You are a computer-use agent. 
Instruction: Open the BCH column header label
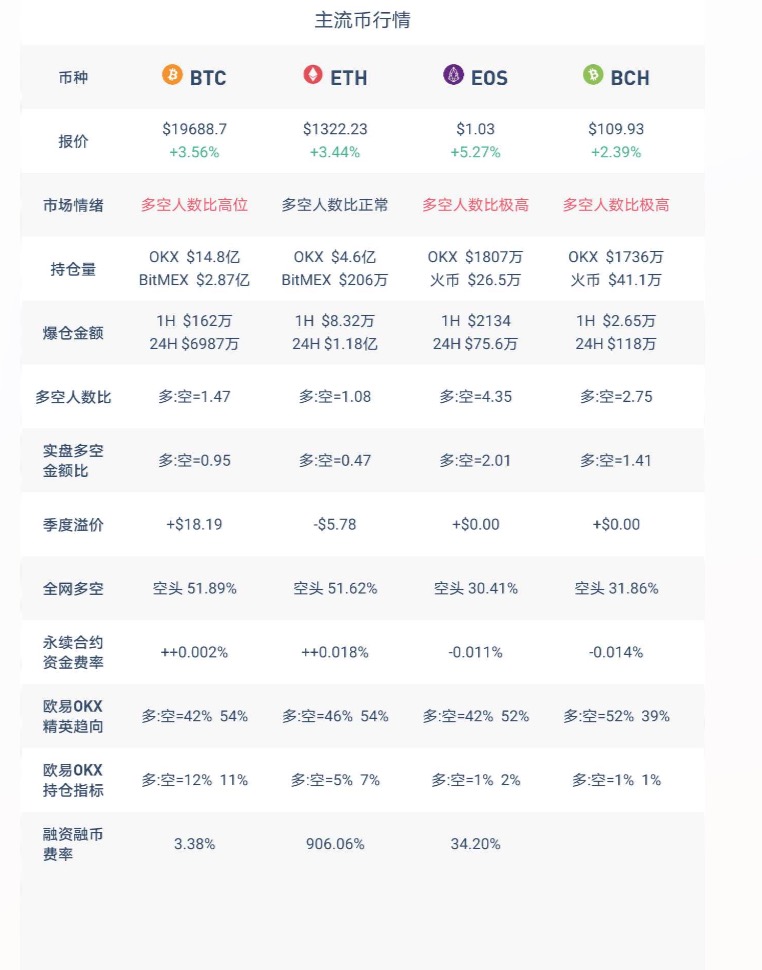630,77
